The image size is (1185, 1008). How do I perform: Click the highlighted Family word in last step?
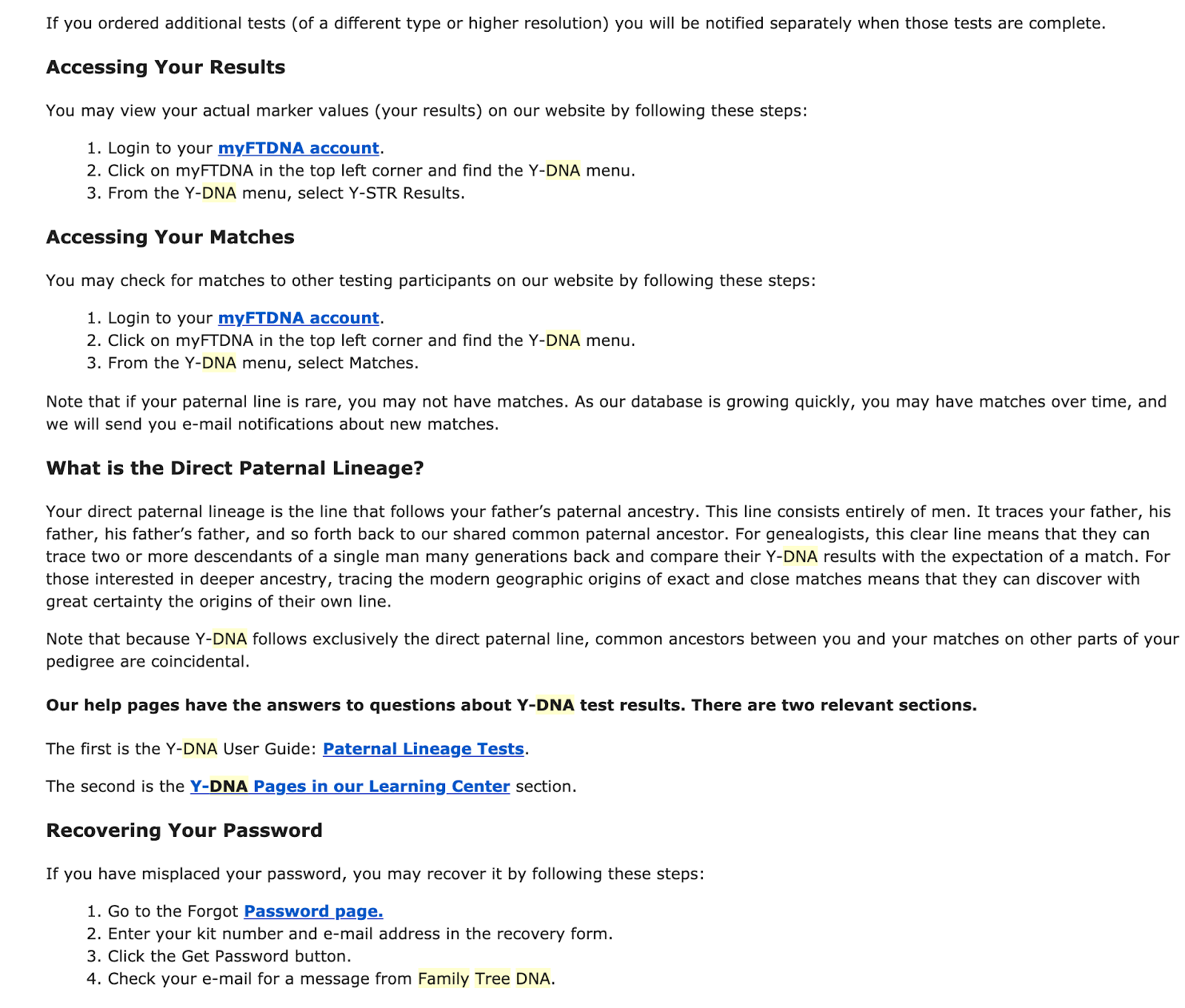444,979
